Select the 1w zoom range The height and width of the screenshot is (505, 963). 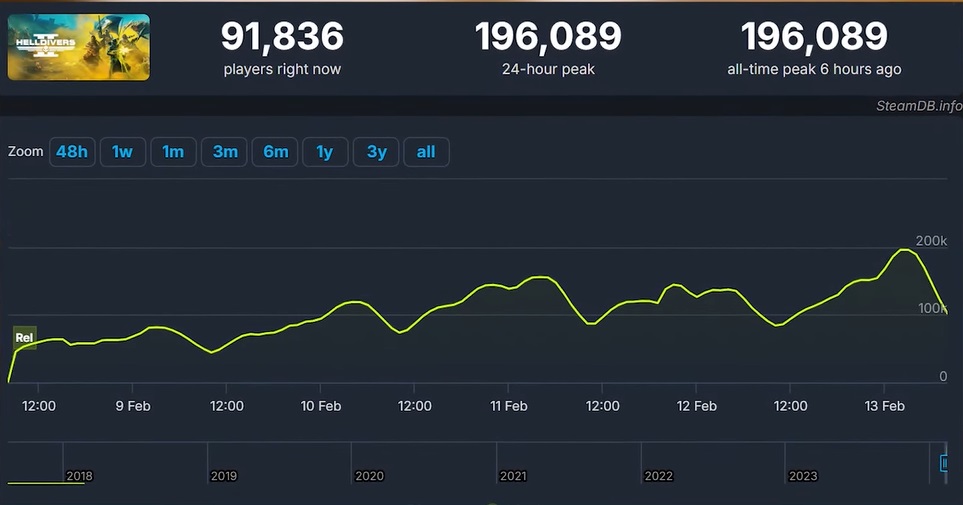(x=122, y=152)
